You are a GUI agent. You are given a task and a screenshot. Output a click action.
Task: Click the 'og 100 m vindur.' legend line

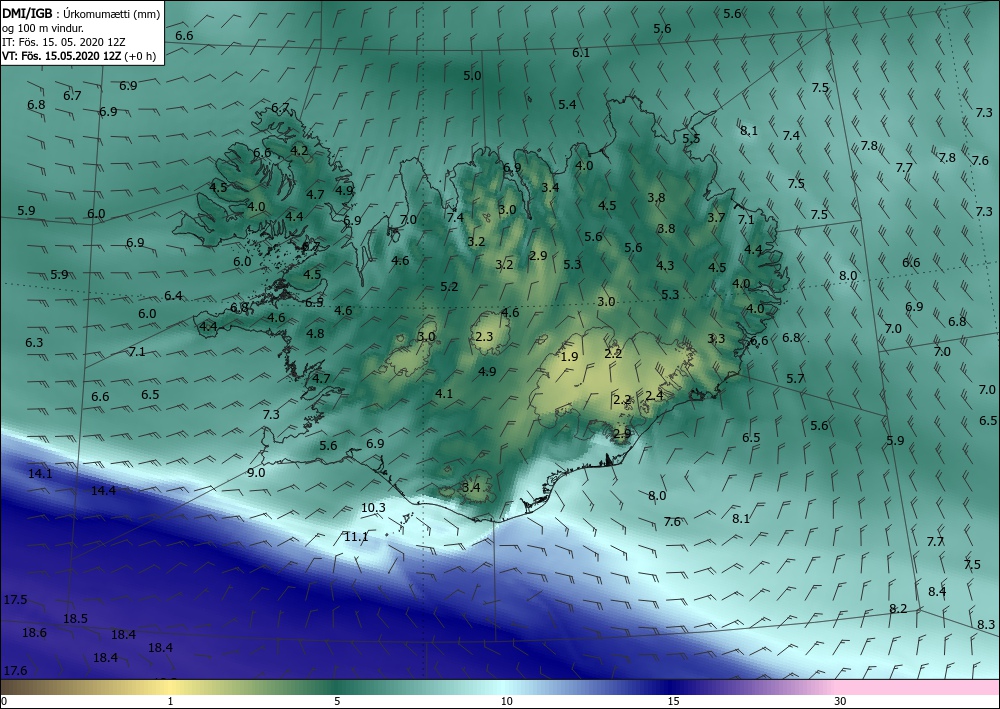pos(43,27)
